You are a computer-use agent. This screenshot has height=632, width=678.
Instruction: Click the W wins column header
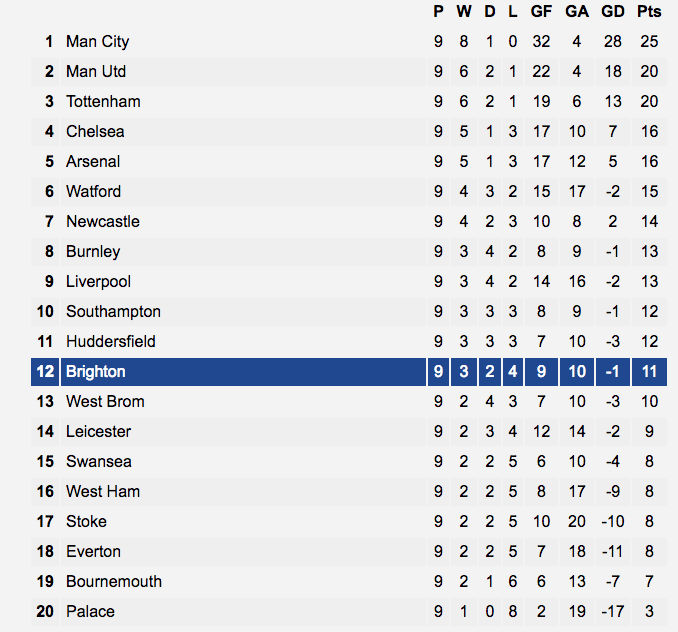(464, 12)
